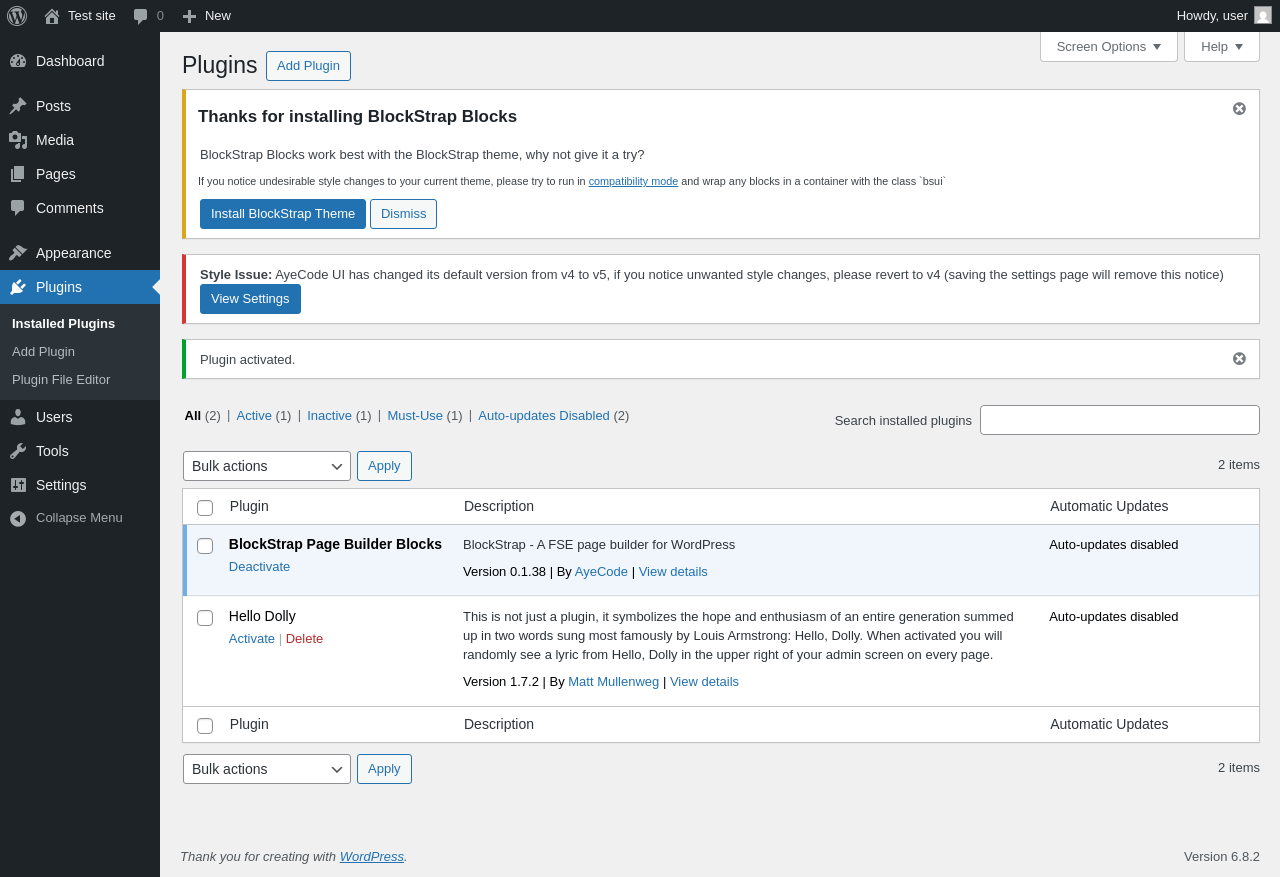
Task: Open Appearance using the paintbrush icon
Action: pos(18,253)
